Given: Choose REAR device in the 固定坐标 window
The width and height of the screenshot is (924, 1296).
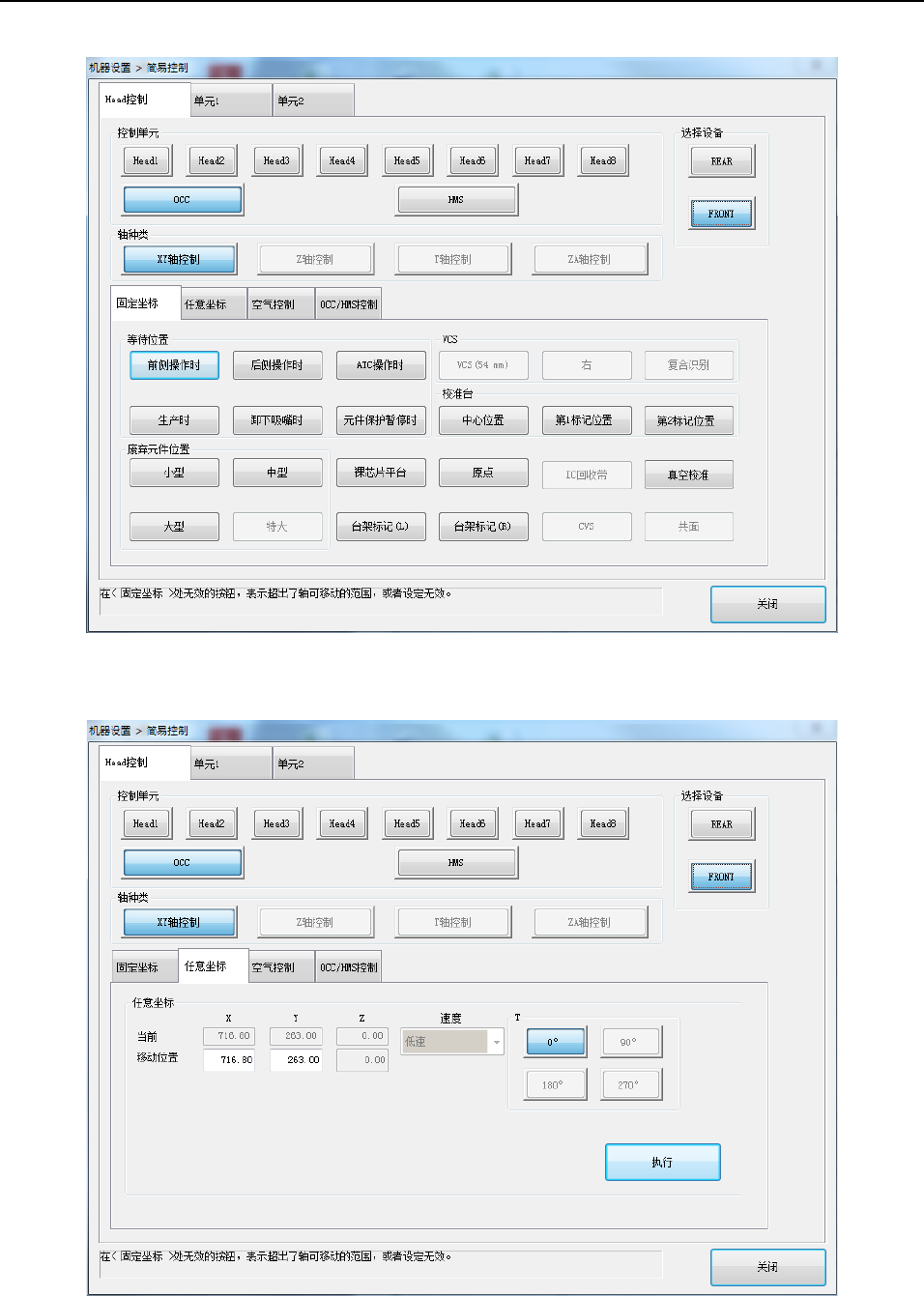Looking at the screenshot, I should (722, 161).
